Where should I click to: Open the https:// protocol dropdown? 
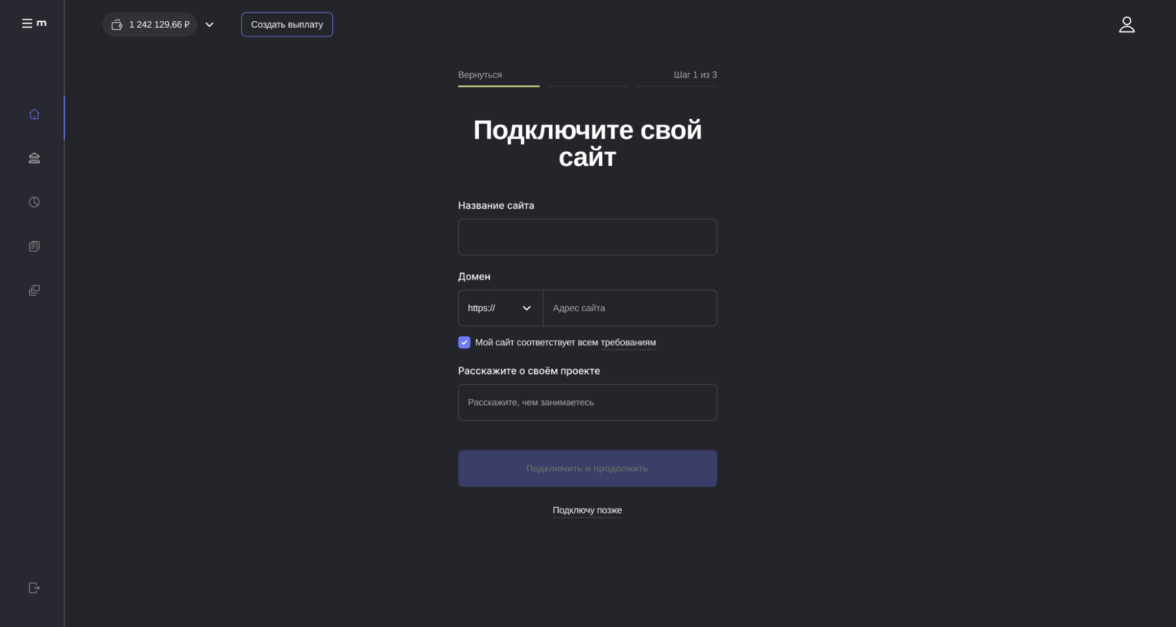[x=500, y=308]
